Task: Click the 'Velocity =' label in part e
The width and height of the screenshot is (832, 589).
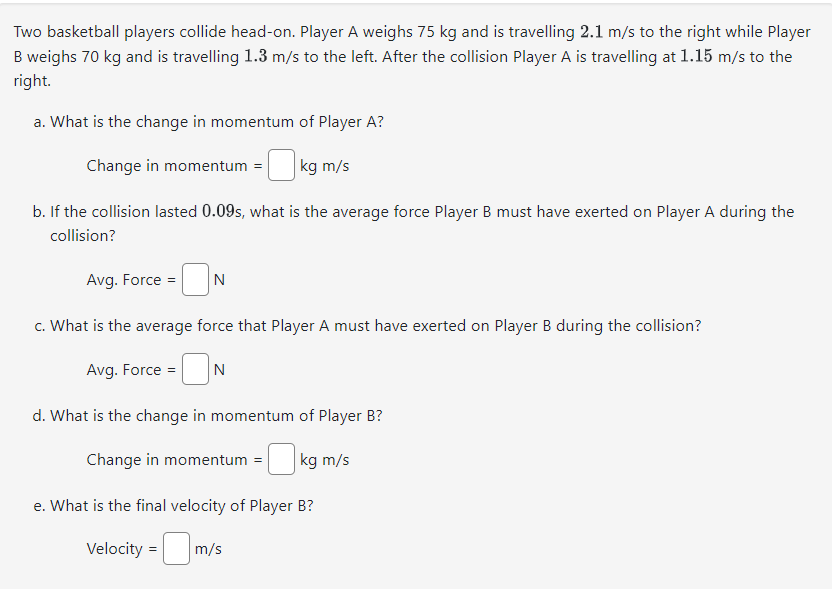Action: pos(122,549)
